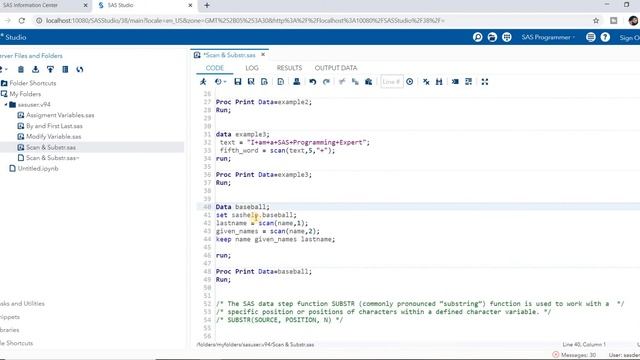Open find and replace with the binoculars icon

pyautogui.click(x=439, y=82)
